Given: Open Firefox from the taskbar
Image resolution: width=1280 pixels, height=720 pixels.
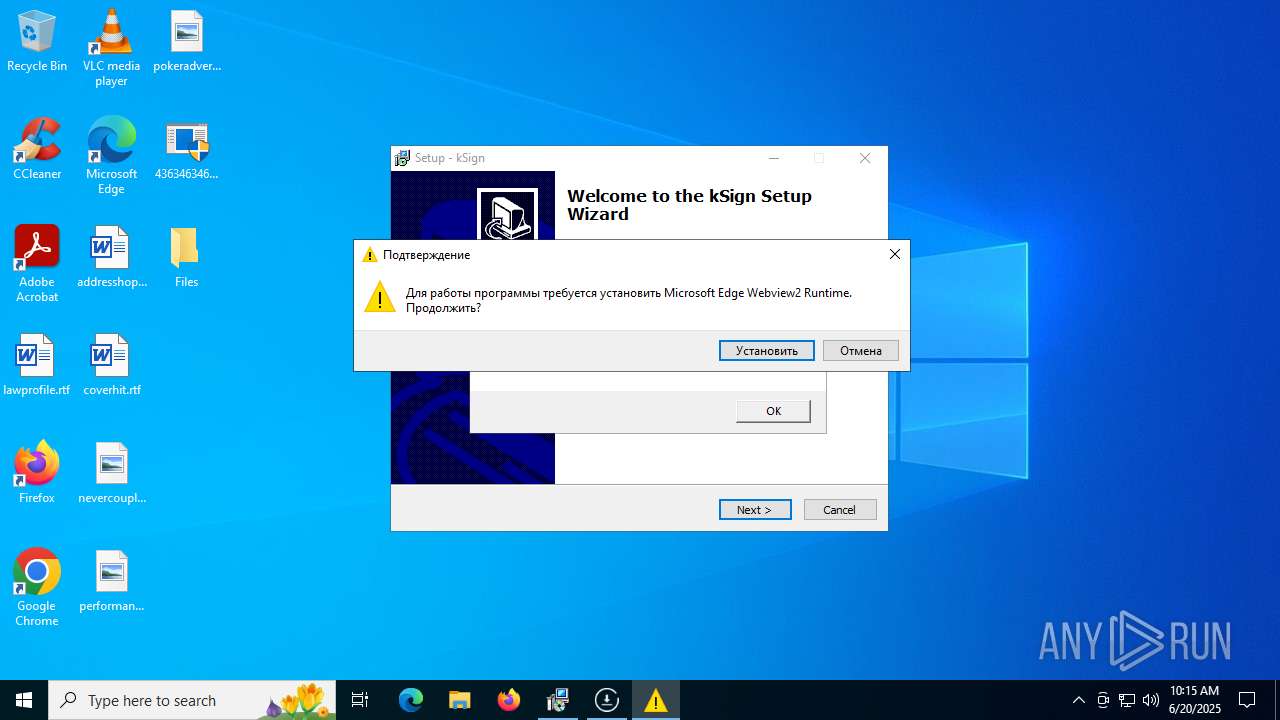Looking at the screenshot, I should [x=509, y=700].
